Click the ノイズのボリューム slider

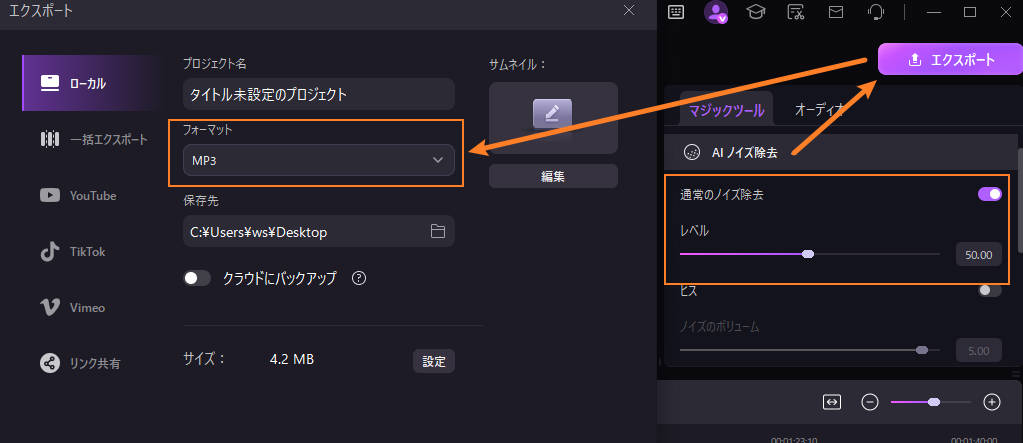point(809,350)
